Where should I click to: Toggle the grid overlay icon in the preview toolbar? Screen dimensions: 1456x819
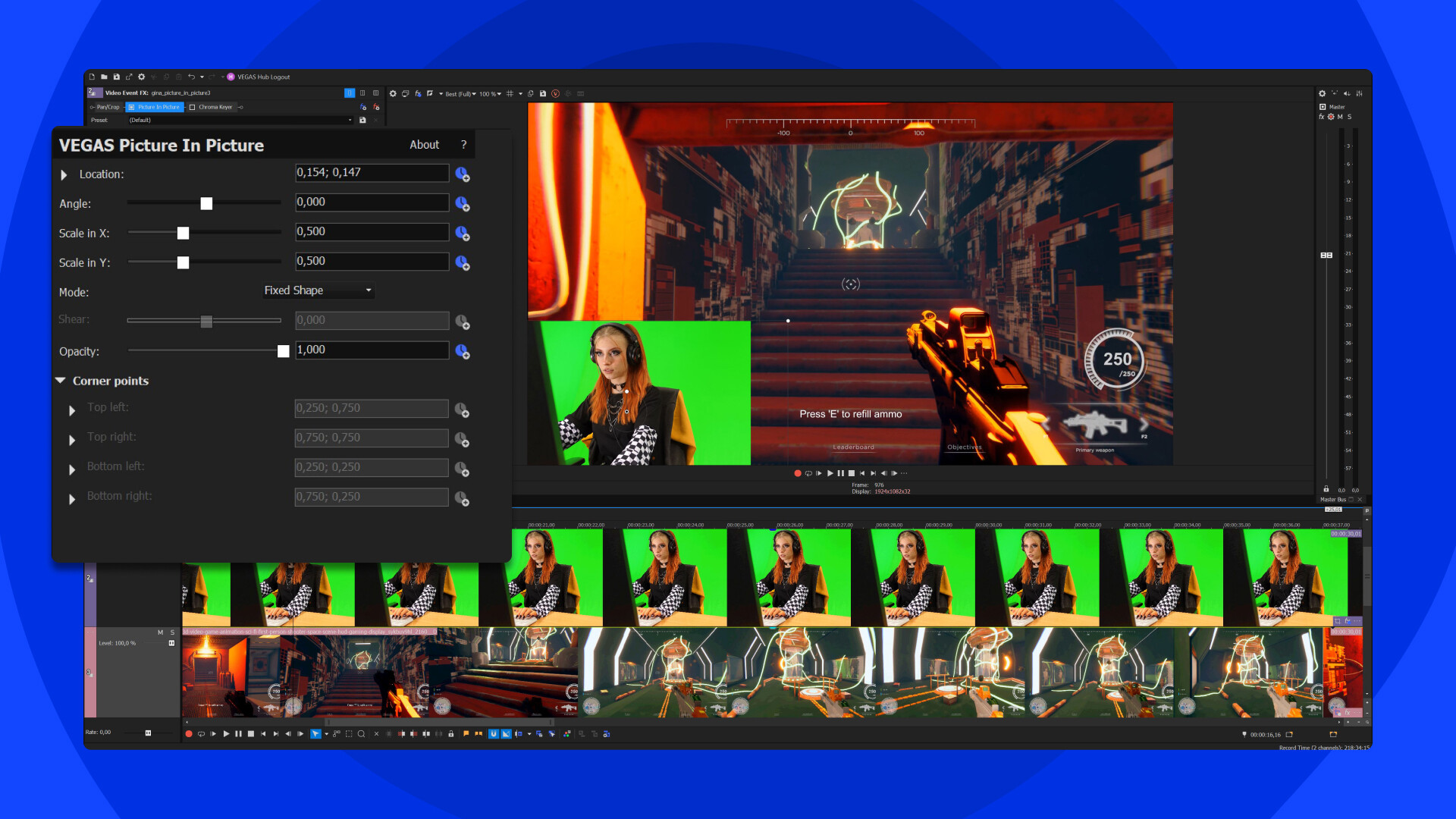[510, 94]
